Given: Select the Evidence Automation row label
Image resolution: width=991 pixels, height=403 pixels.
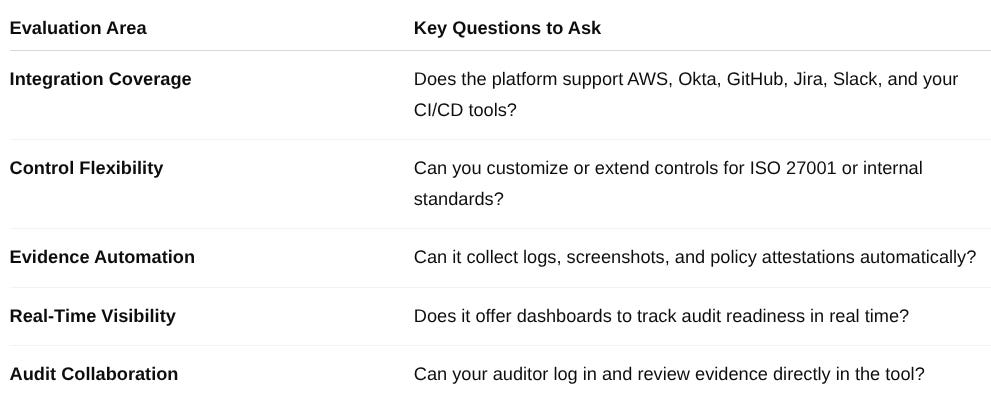Looking at the screenshot, I should (x=102, y=258).
